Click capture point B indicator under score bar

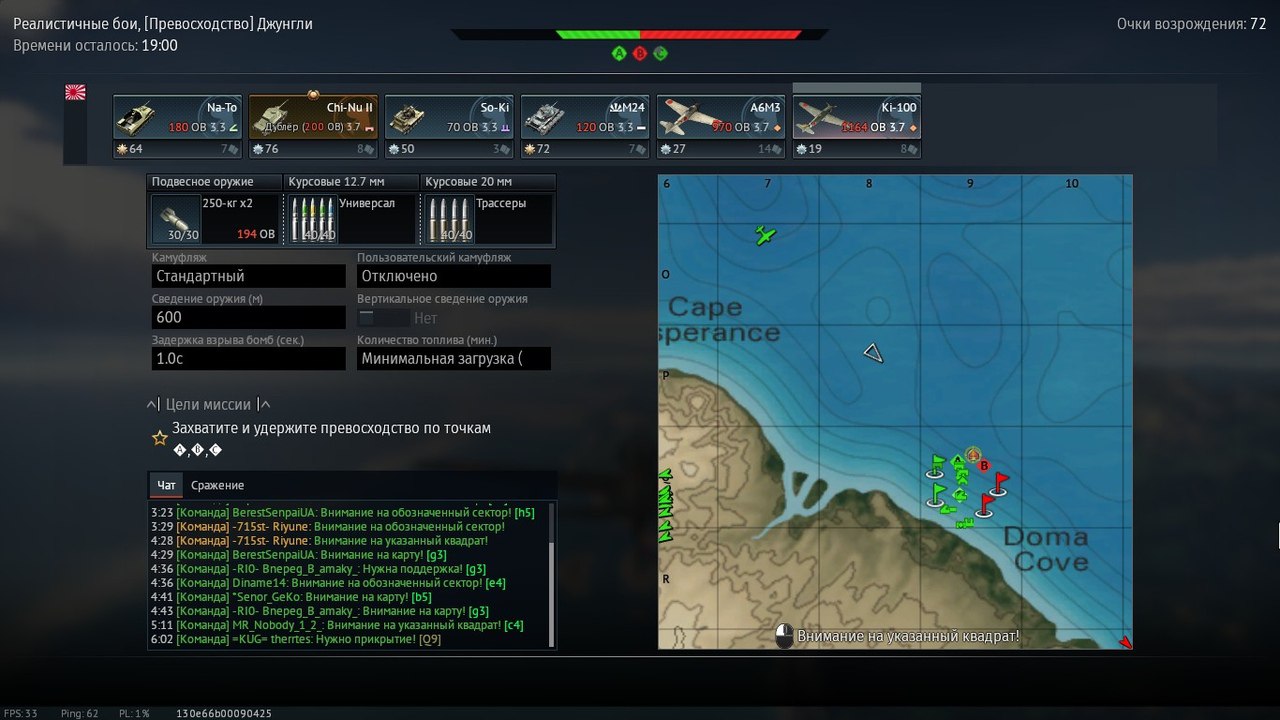[x=640, y=53]
